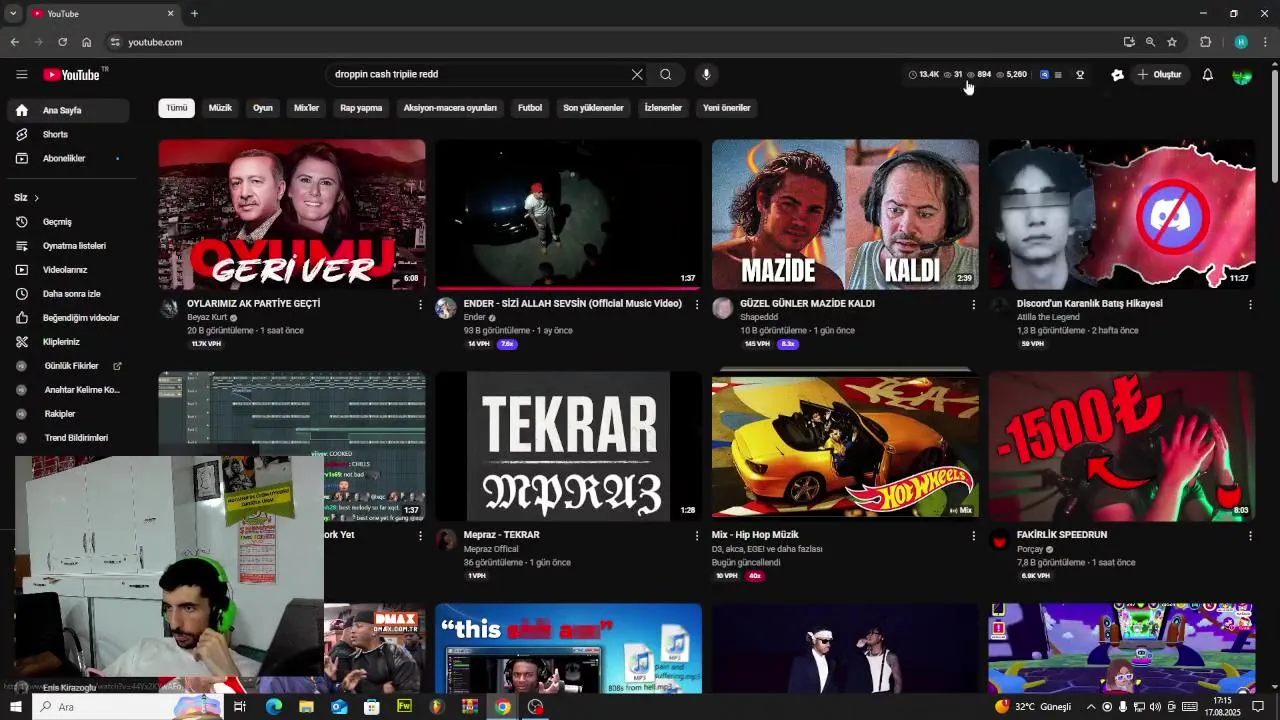Open the FAKİRLİK SPEEDRUN thumbnail
The image size is (1280, 720).
click(1121, 446)
